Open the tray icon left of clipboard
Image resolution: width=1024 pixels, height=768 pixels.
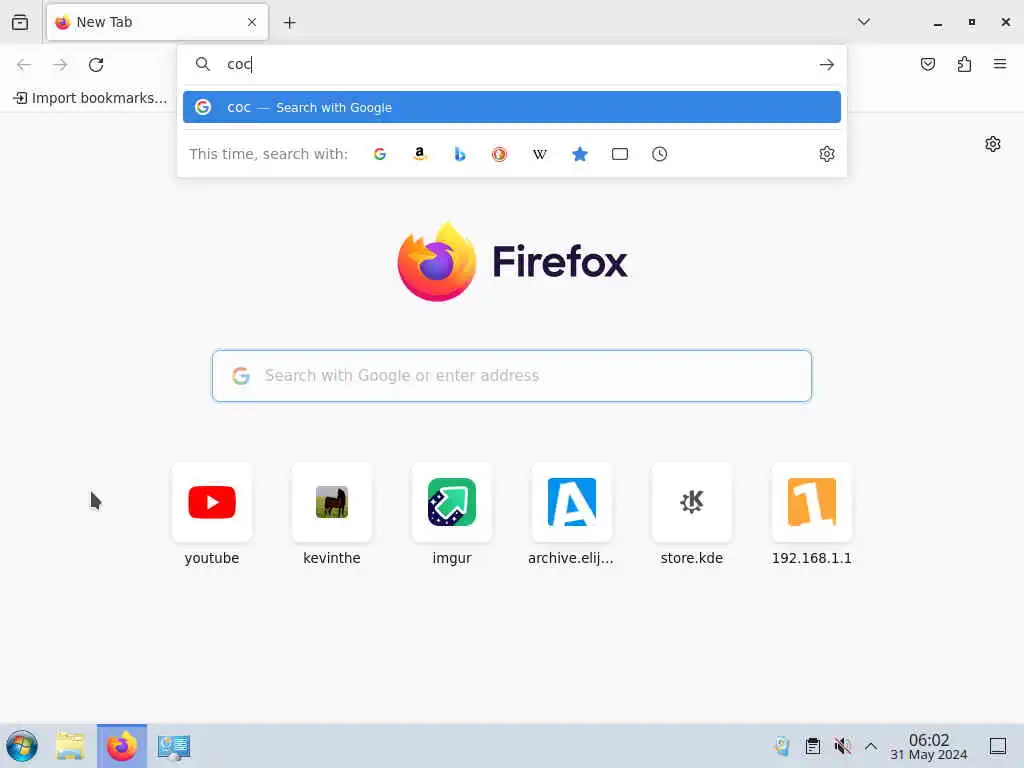pos(782,746)
